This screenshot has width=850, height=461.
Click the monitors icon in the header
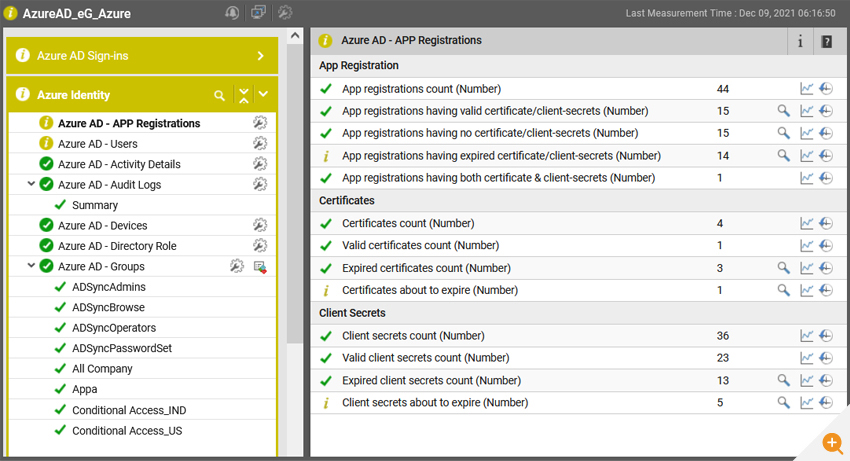[258, 12]
